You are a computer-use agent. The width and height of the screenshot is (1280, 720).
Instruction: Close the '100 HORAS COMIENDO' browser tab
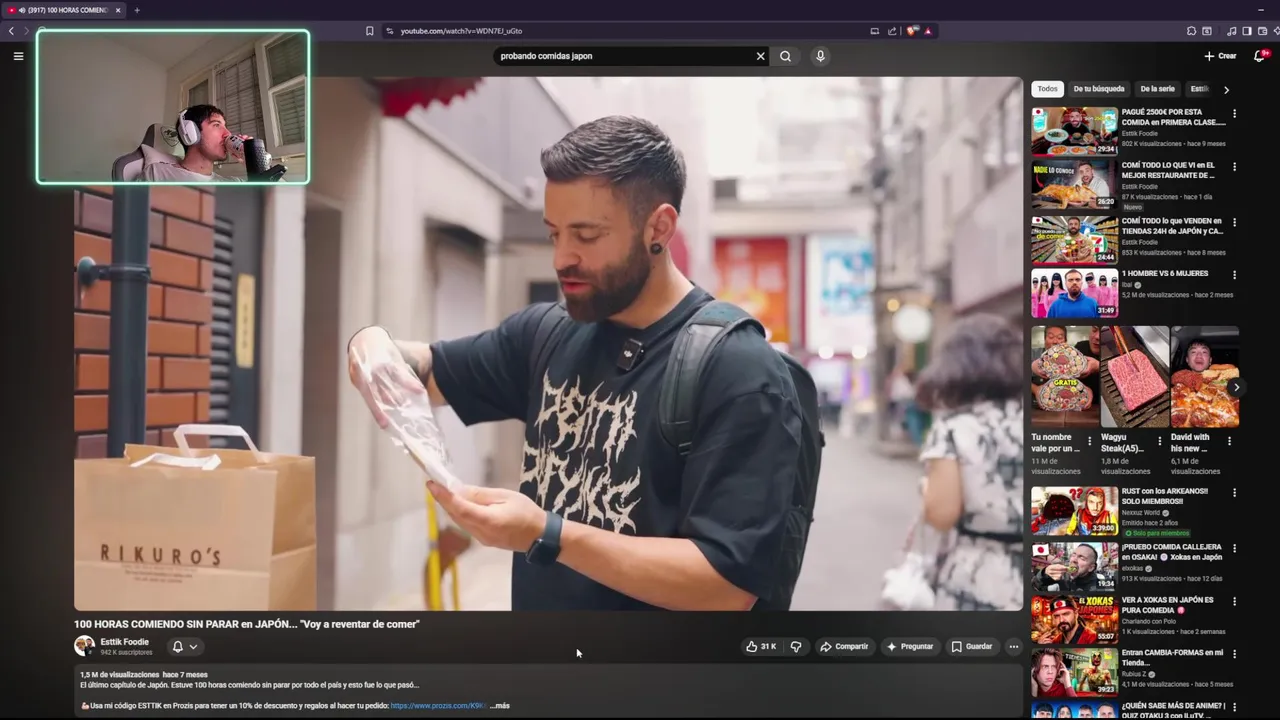[x=118, y=10]
